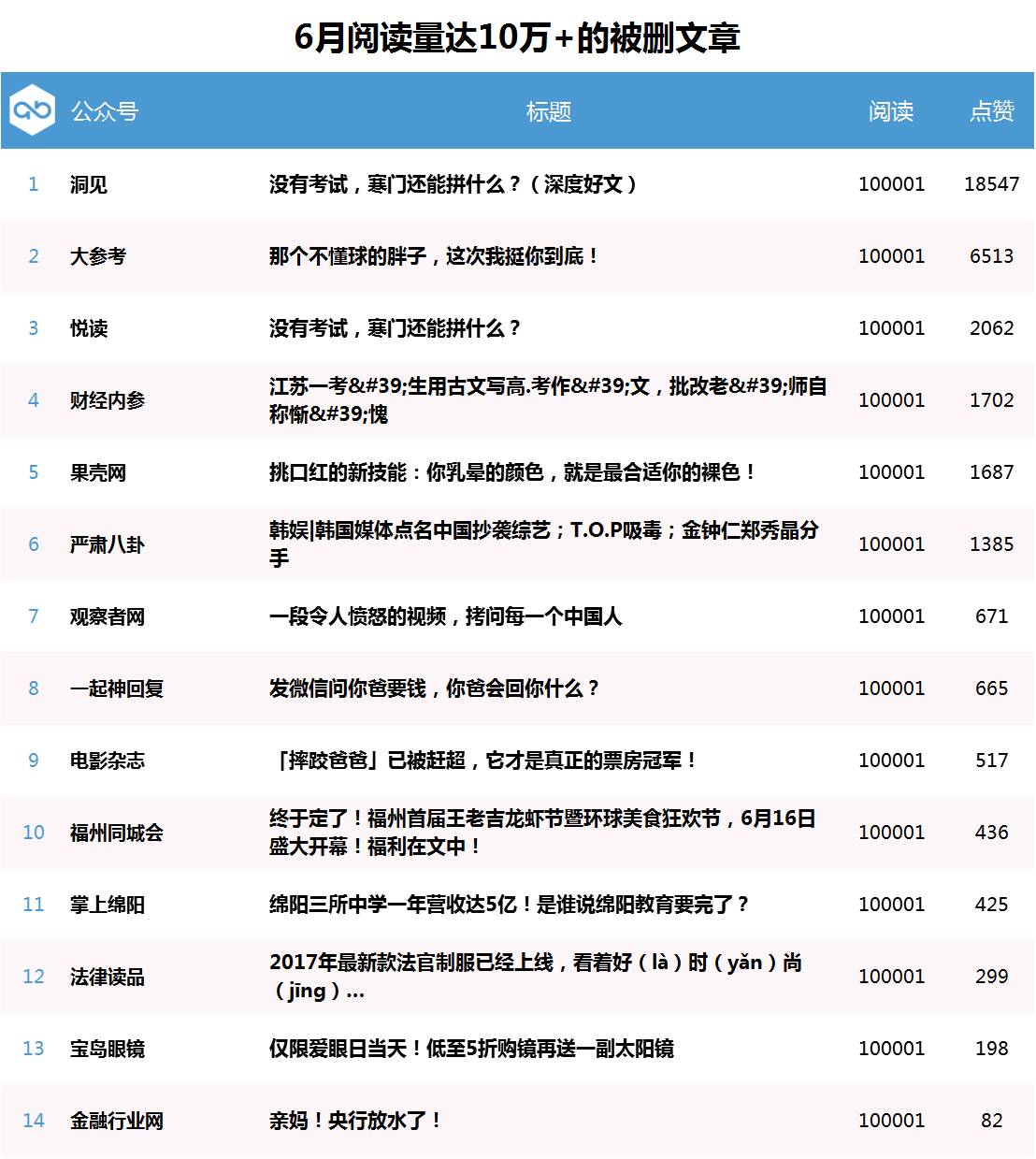Click the 法律读品 account name
Image resolution: width=1036 pixels, height=1159 pixels.
(104, 977)
